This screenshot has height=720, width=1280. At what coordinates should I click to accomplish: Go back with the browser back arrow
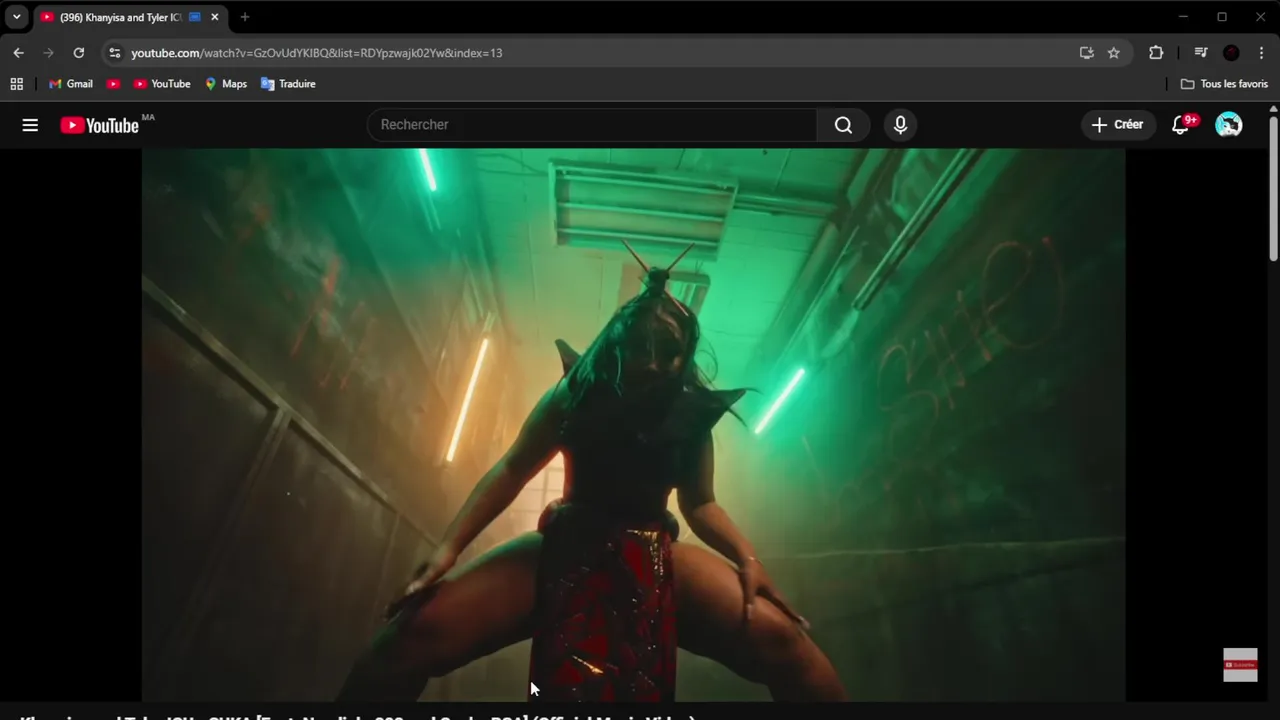point(18,53)
